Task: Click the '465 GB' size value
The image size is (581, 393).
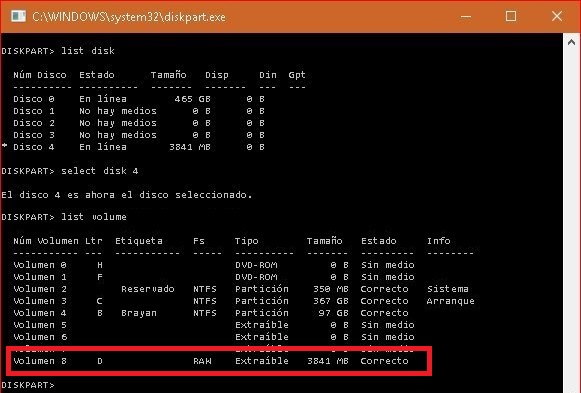Action: [192, 99]
